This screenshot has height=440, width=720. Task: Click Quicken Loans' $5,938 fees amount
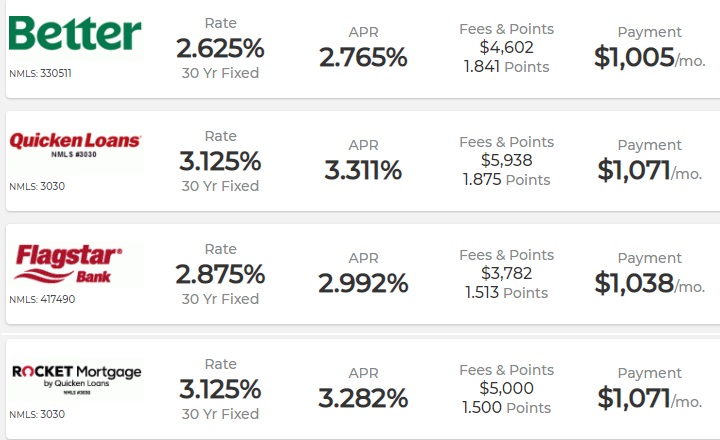(506, 160)
